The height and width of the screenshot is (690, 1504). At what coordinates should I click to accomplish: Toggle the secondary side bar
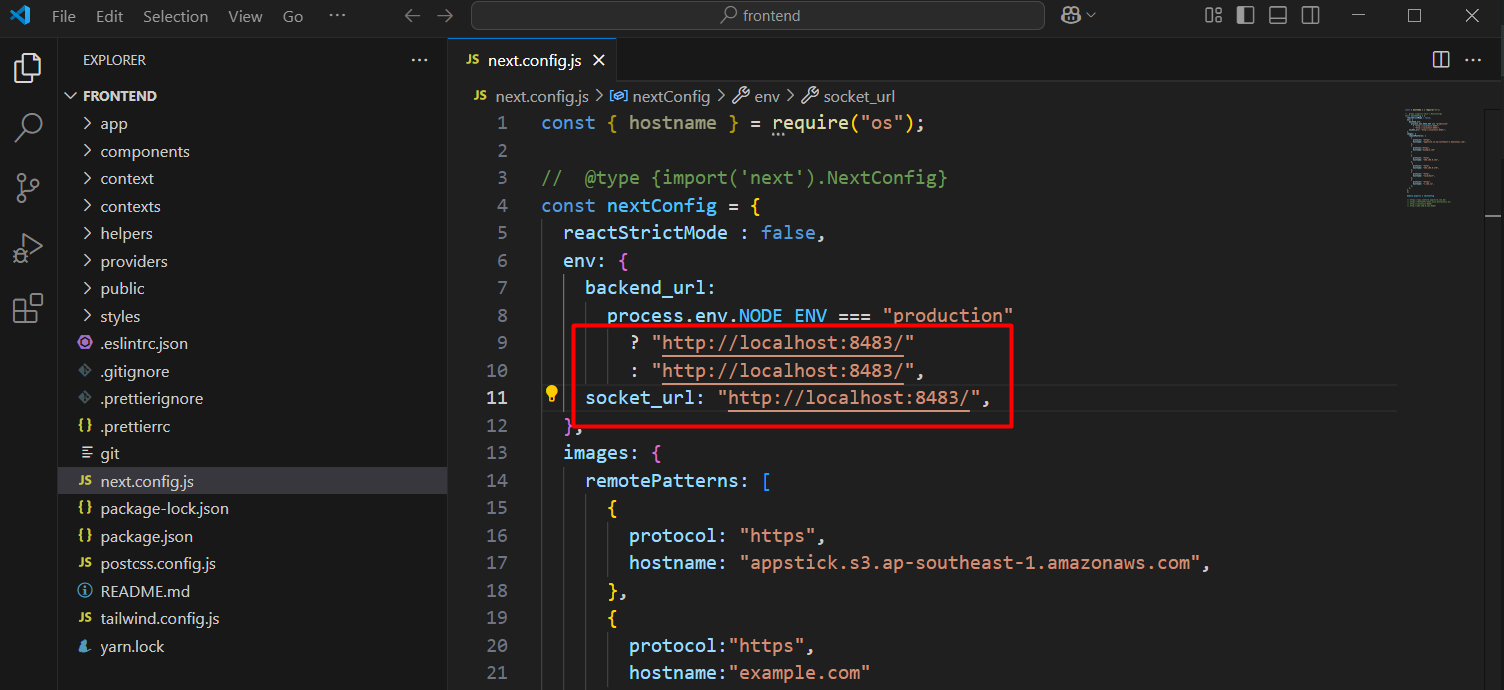(x=1310, y=15)
